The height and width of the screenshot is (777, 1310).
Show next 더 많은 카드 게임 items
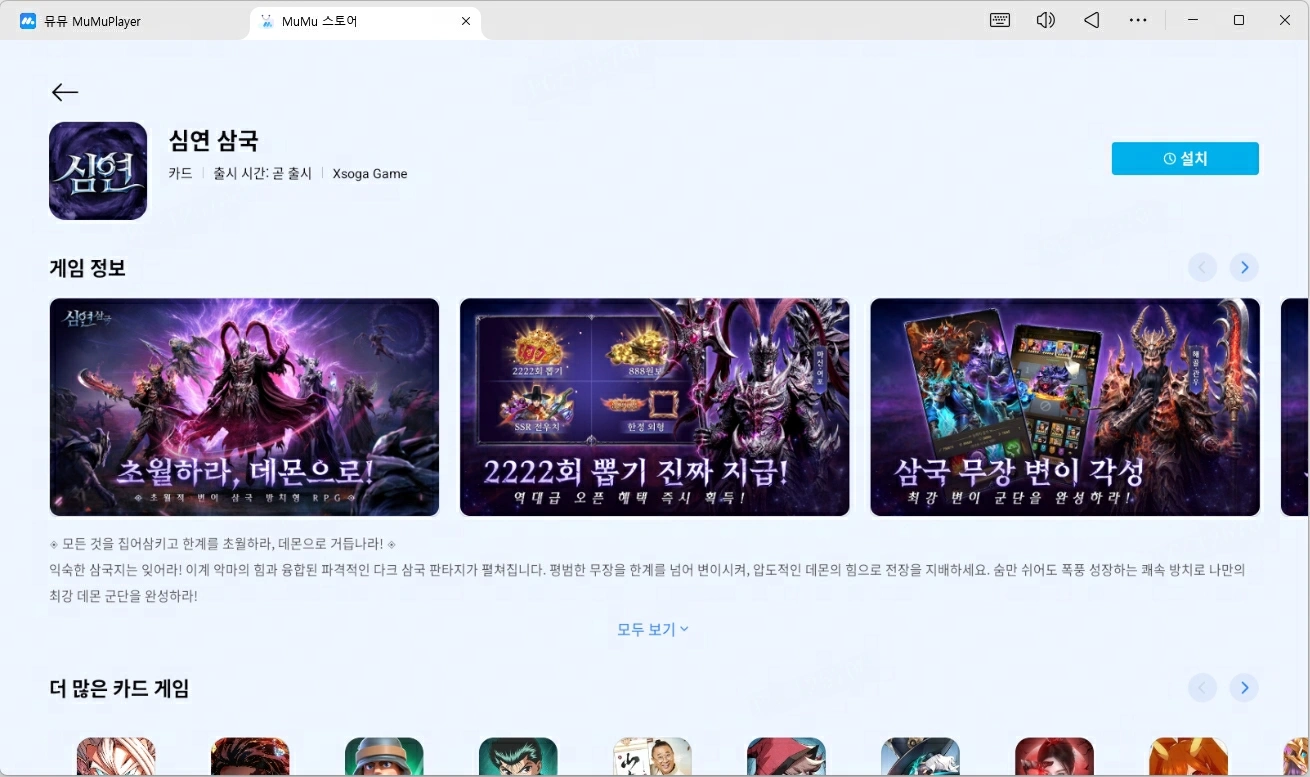(1244, 688)
